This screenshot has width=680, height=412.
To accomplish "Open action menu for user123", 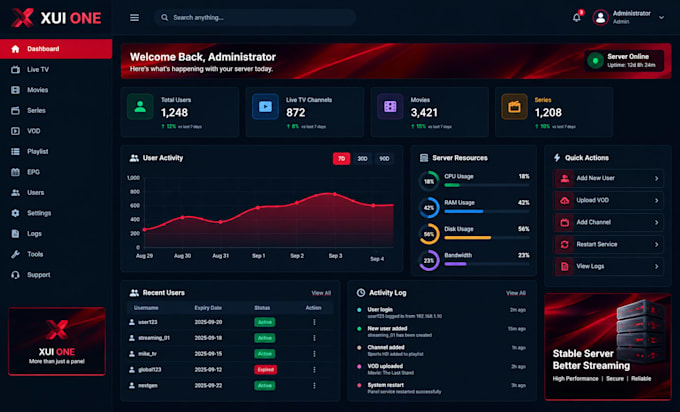I will point(314,322).
